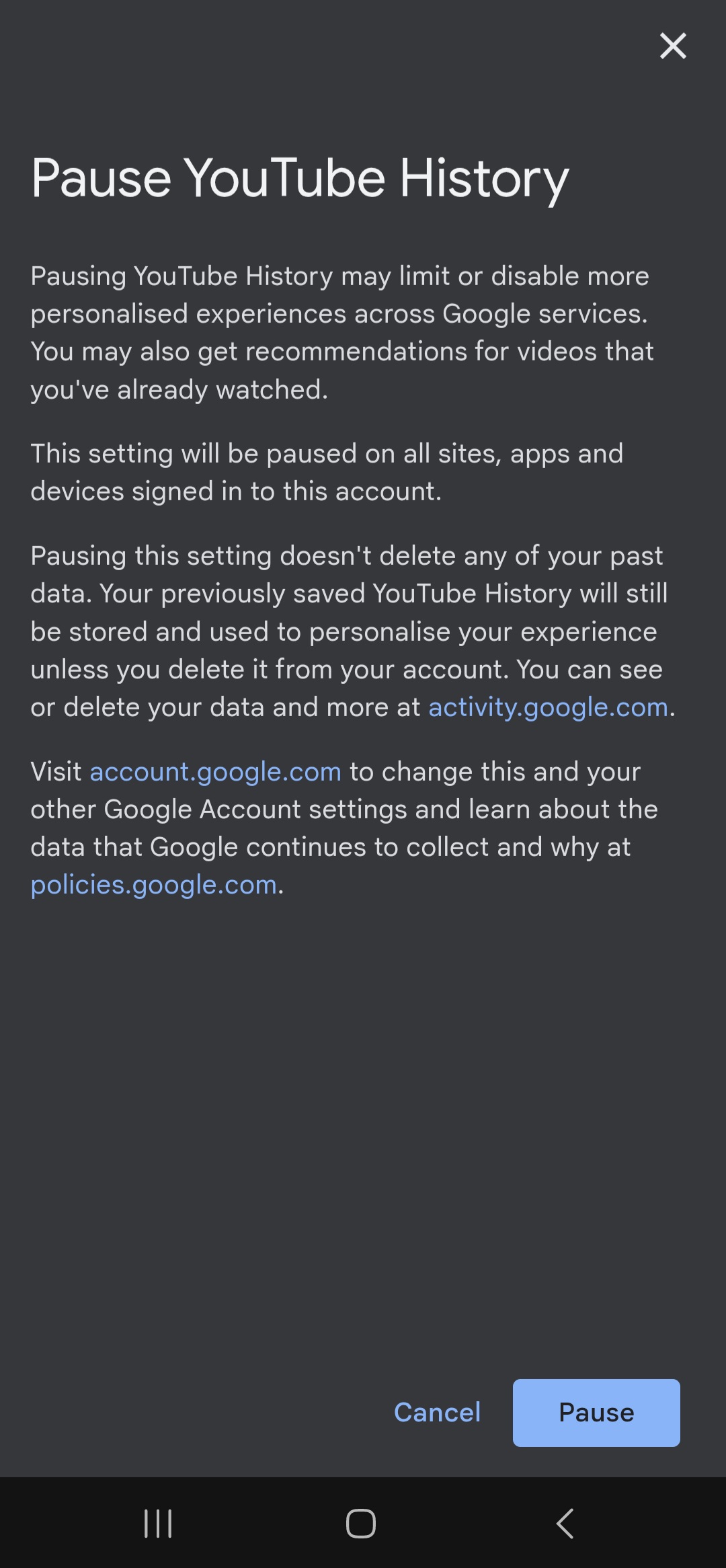Tap the paragraph about personalised experiences
Viewport: 726px width, 1568px height.
pos(342,333)
